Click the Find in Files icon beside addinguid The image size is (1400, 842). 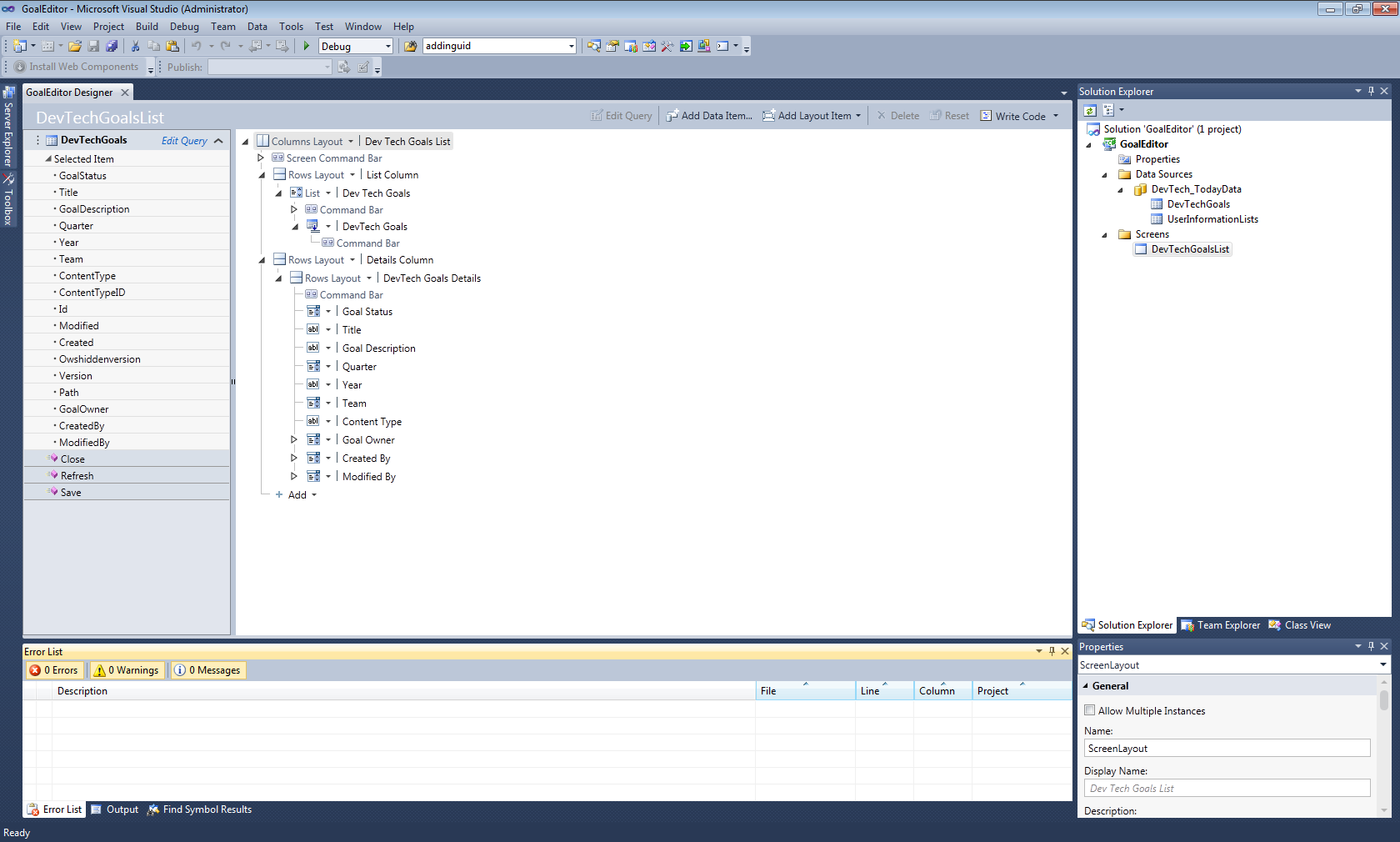pyautogui.click(x=411, y=47)
